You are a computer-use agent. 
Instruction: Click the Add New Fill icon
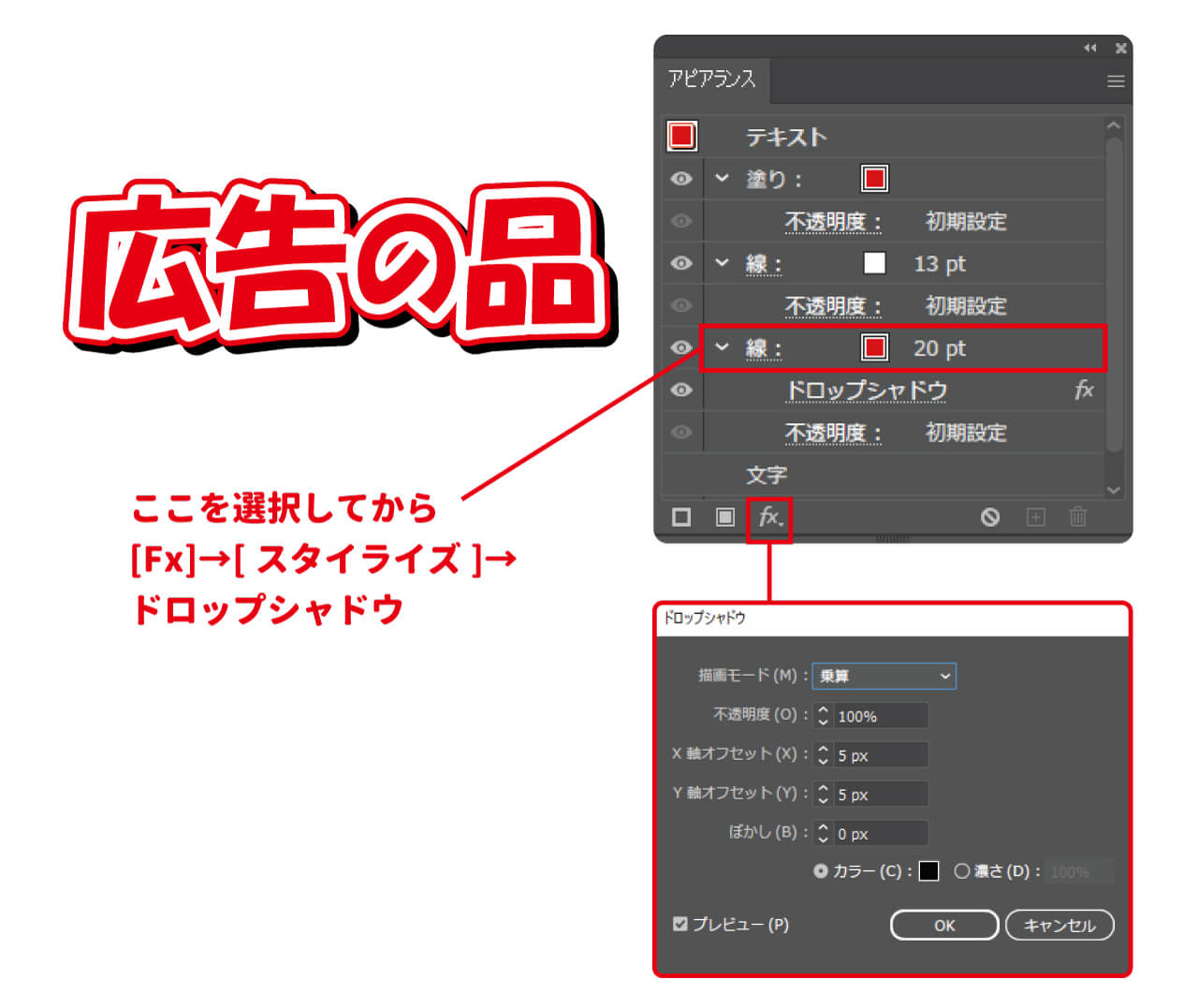[x=680, y=518]
